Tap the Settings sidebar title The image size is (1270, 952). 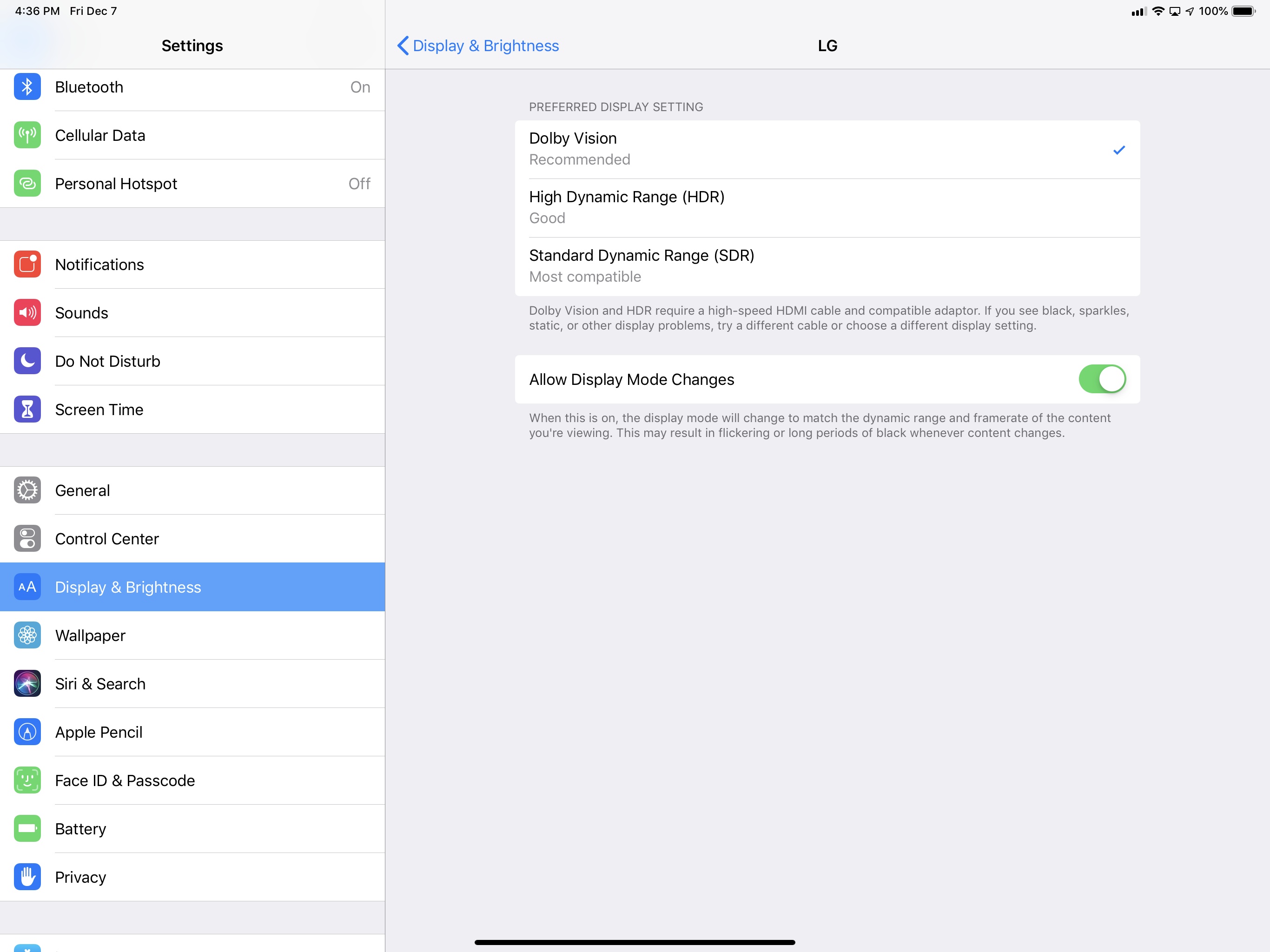tap(192, 46)
